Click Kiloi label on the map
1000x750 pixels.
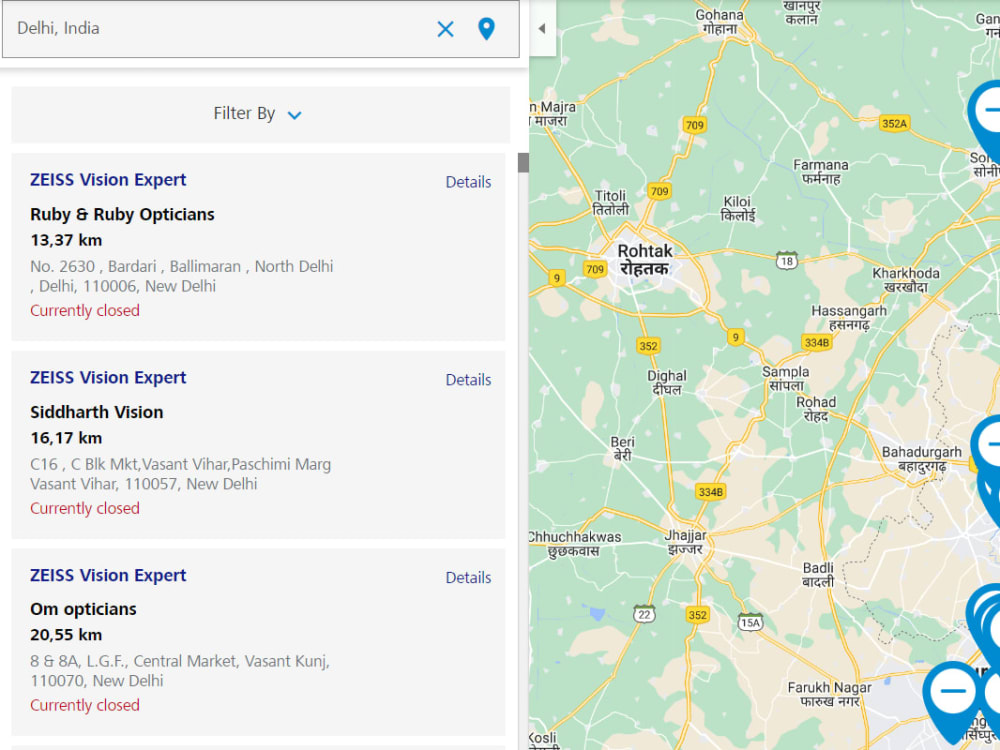tap(737, 209)
